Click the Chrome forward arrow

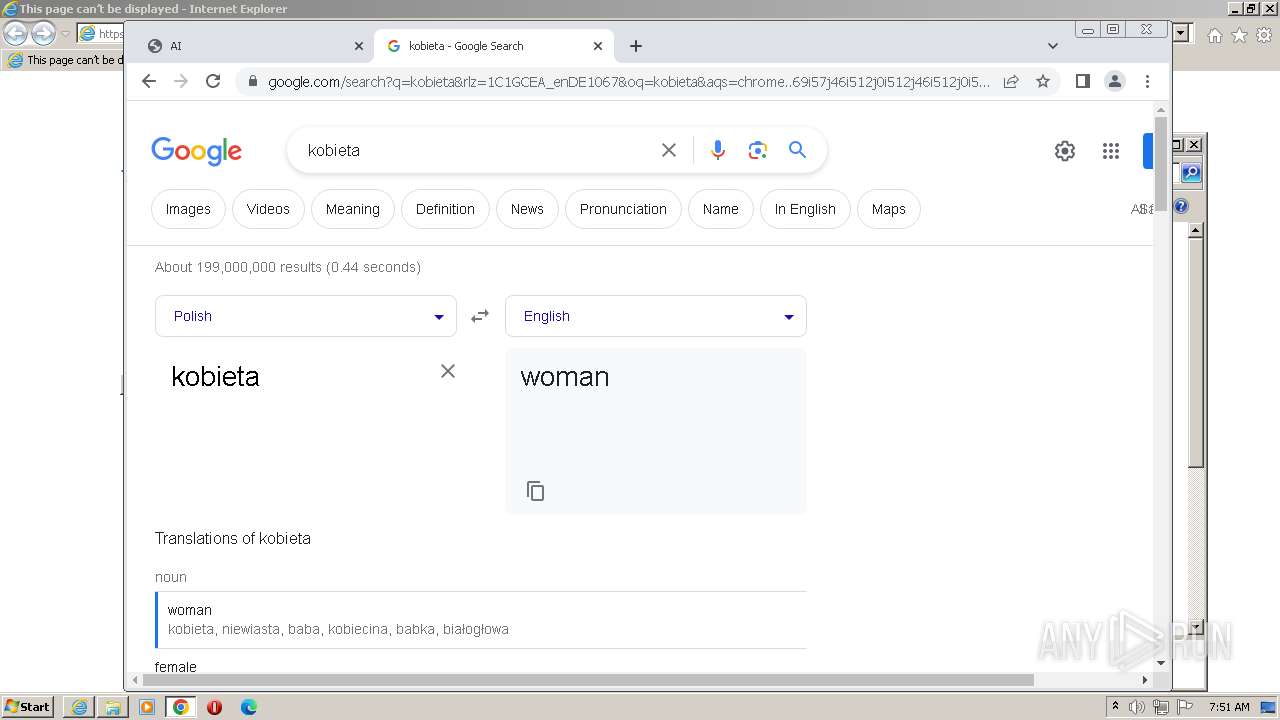[181, 81]
